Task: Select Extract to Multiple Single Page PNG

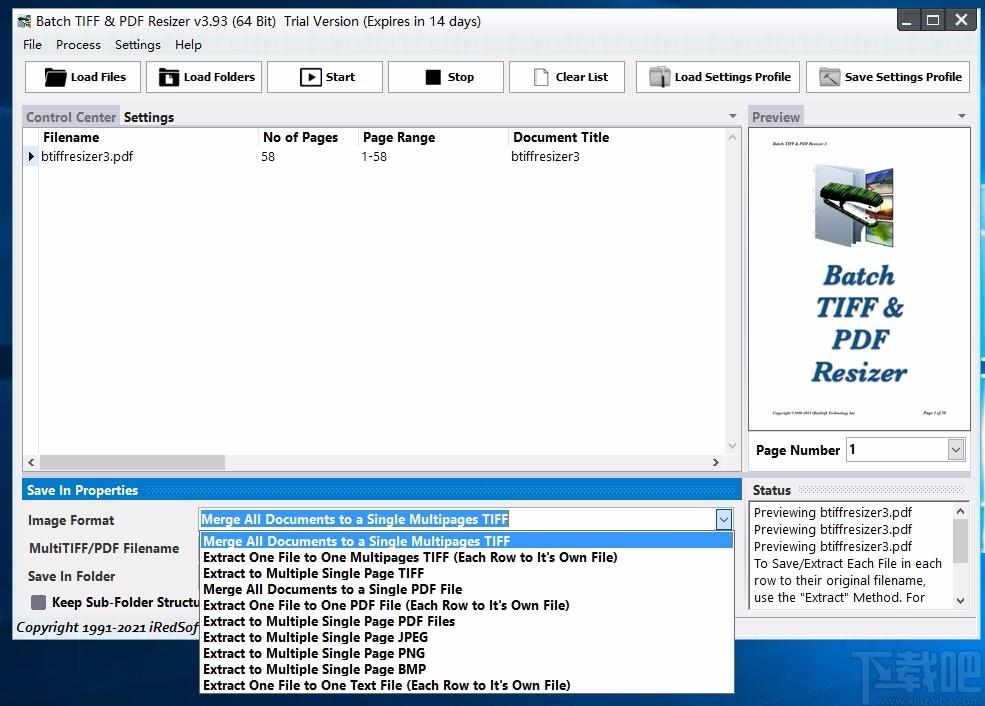Action: pyautogui.click(x=467, y=653)
